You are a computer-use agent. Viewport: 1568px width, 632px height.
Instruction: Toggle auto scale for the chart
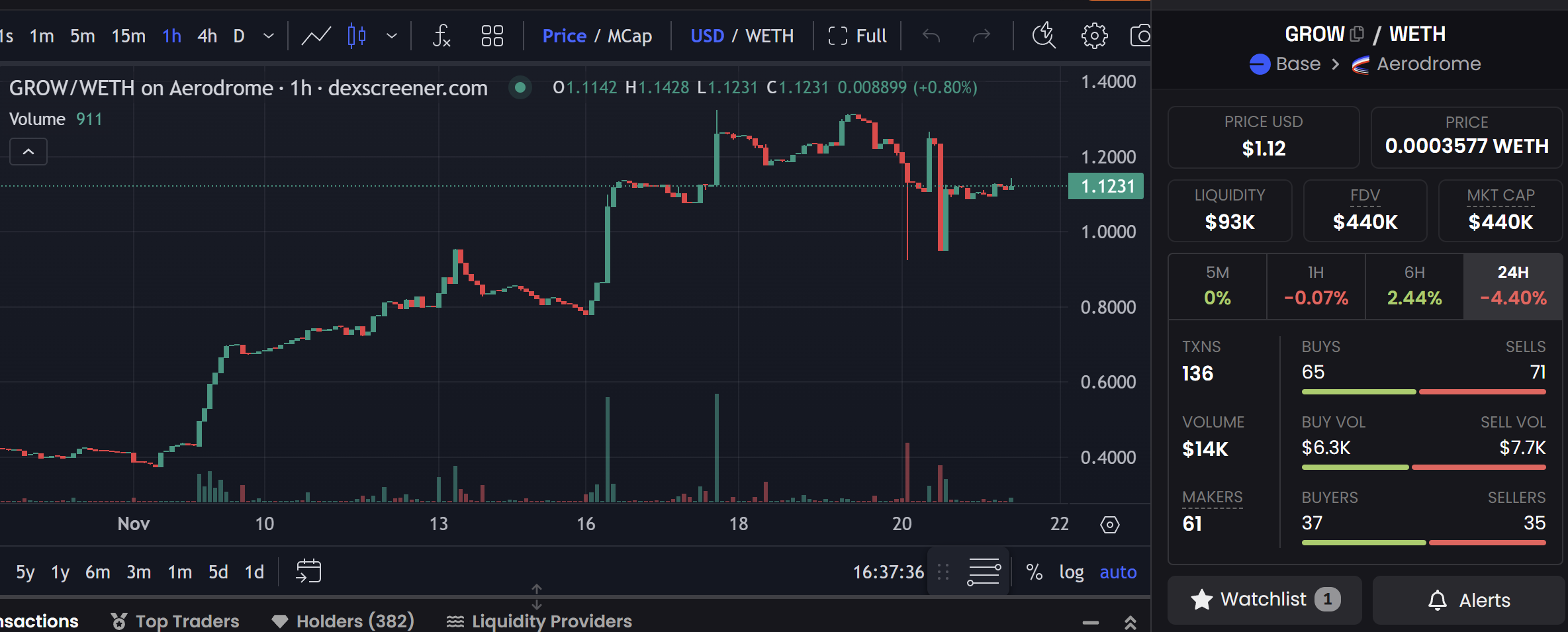[1118, 572]
